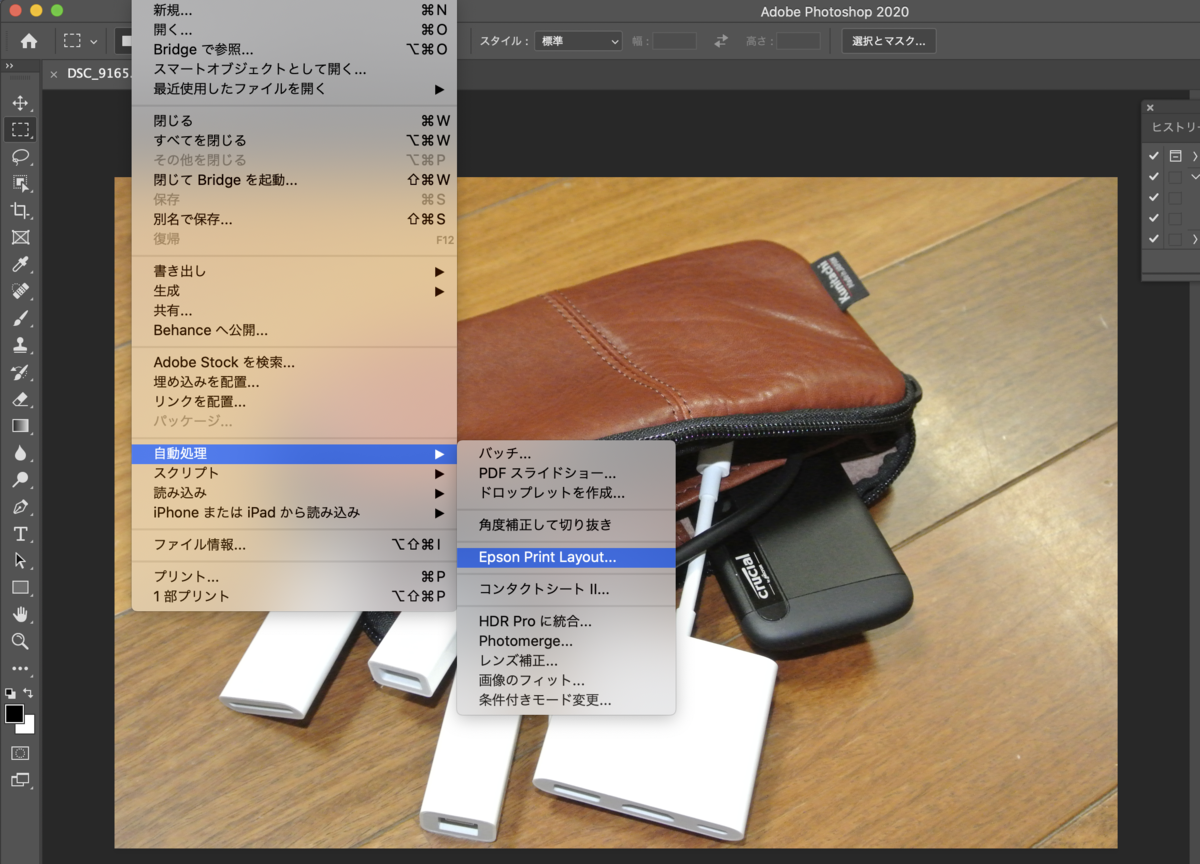The image size is (1200, 864).
Task: Click the 幅 width input field
Action: coord(675,41)
